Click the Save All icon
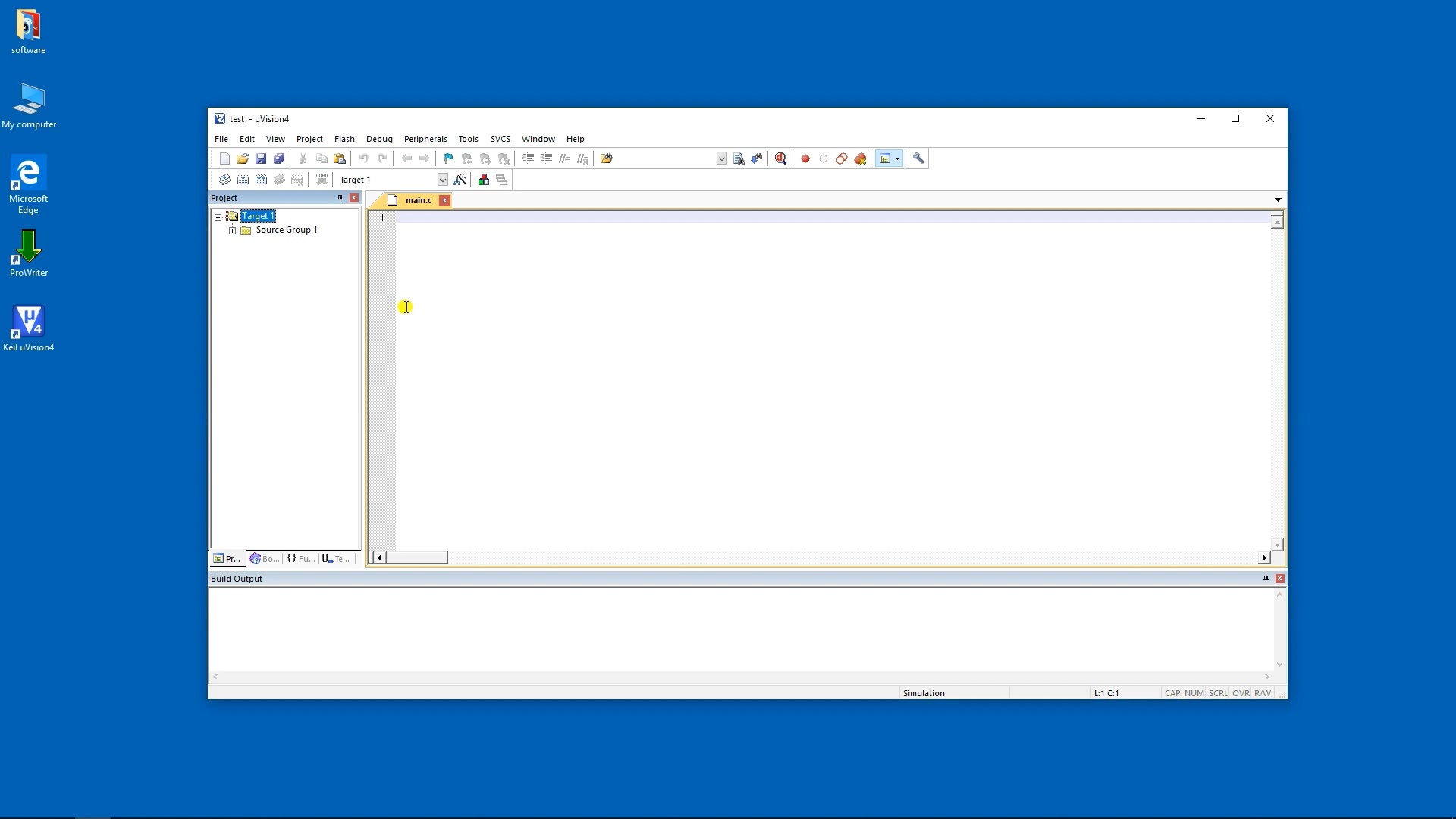Viewport: 1456px width, 819px height. click(279, 158)
